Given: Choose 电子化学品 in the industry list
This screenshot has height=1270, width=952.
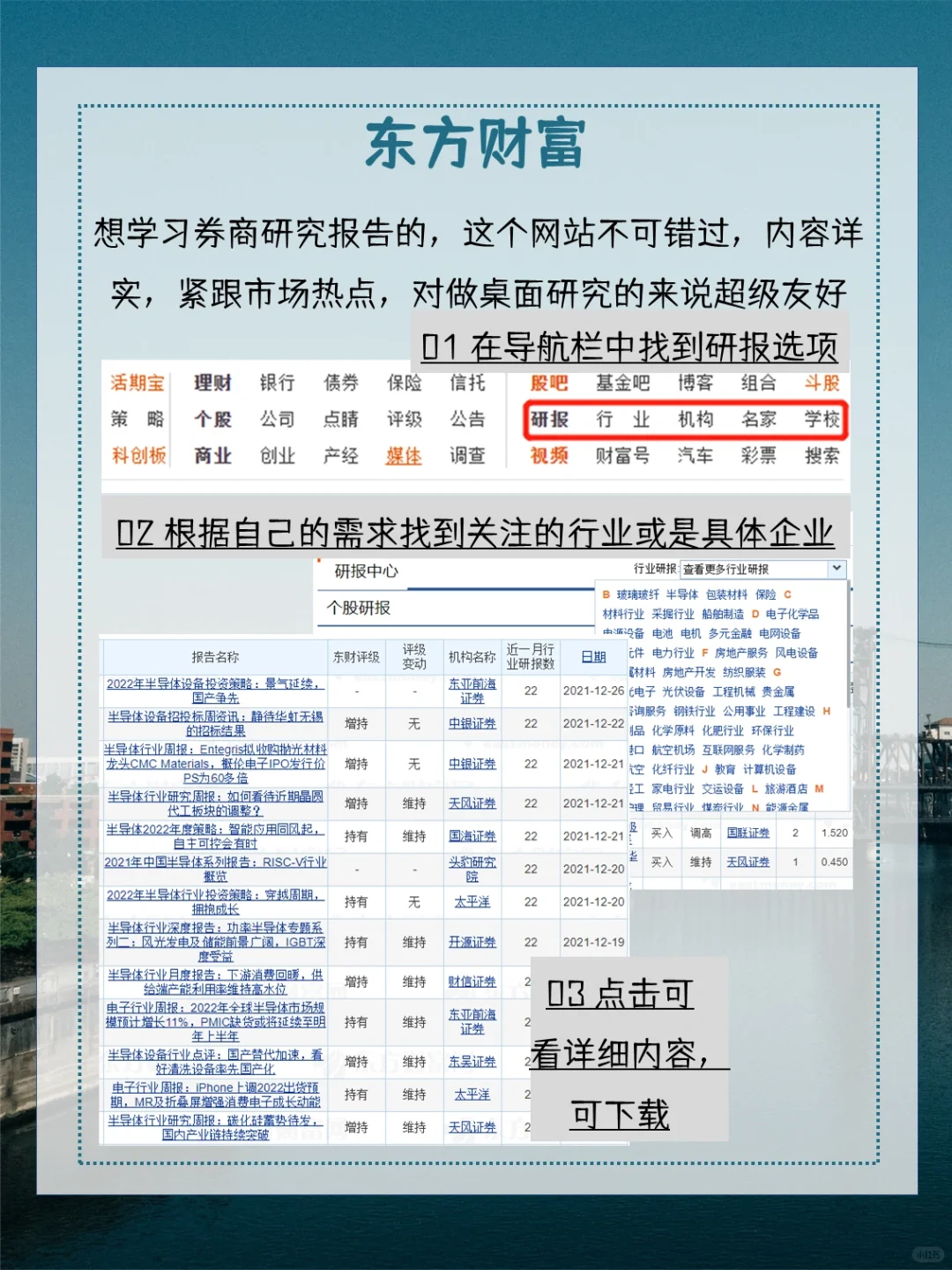Looking at the screenshot, I should [792, 614].
